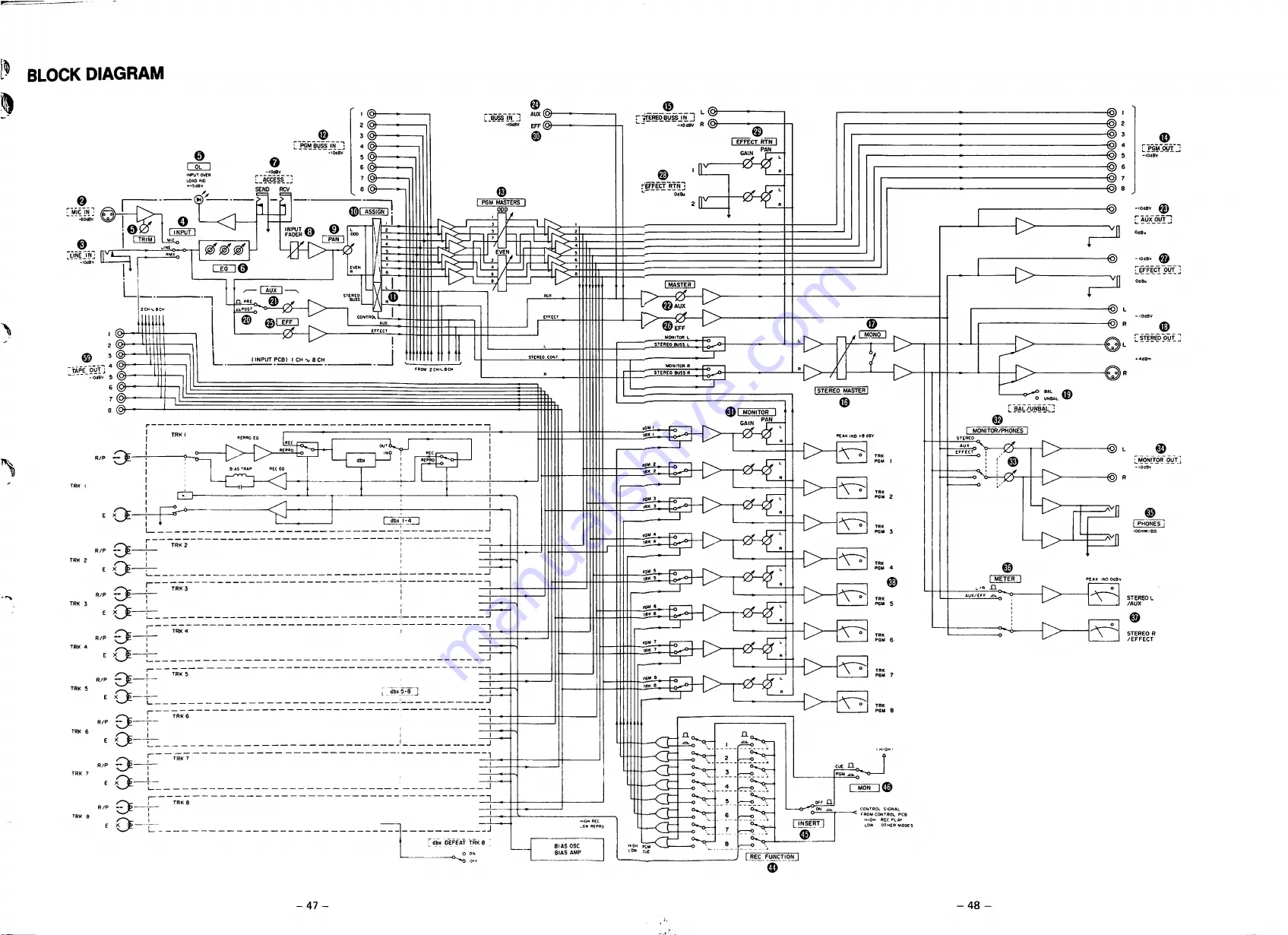Screen dimensions: 1288x935
Task: Click the BLOCK DIAGRAM heading
Action: (x=96, y=74)
